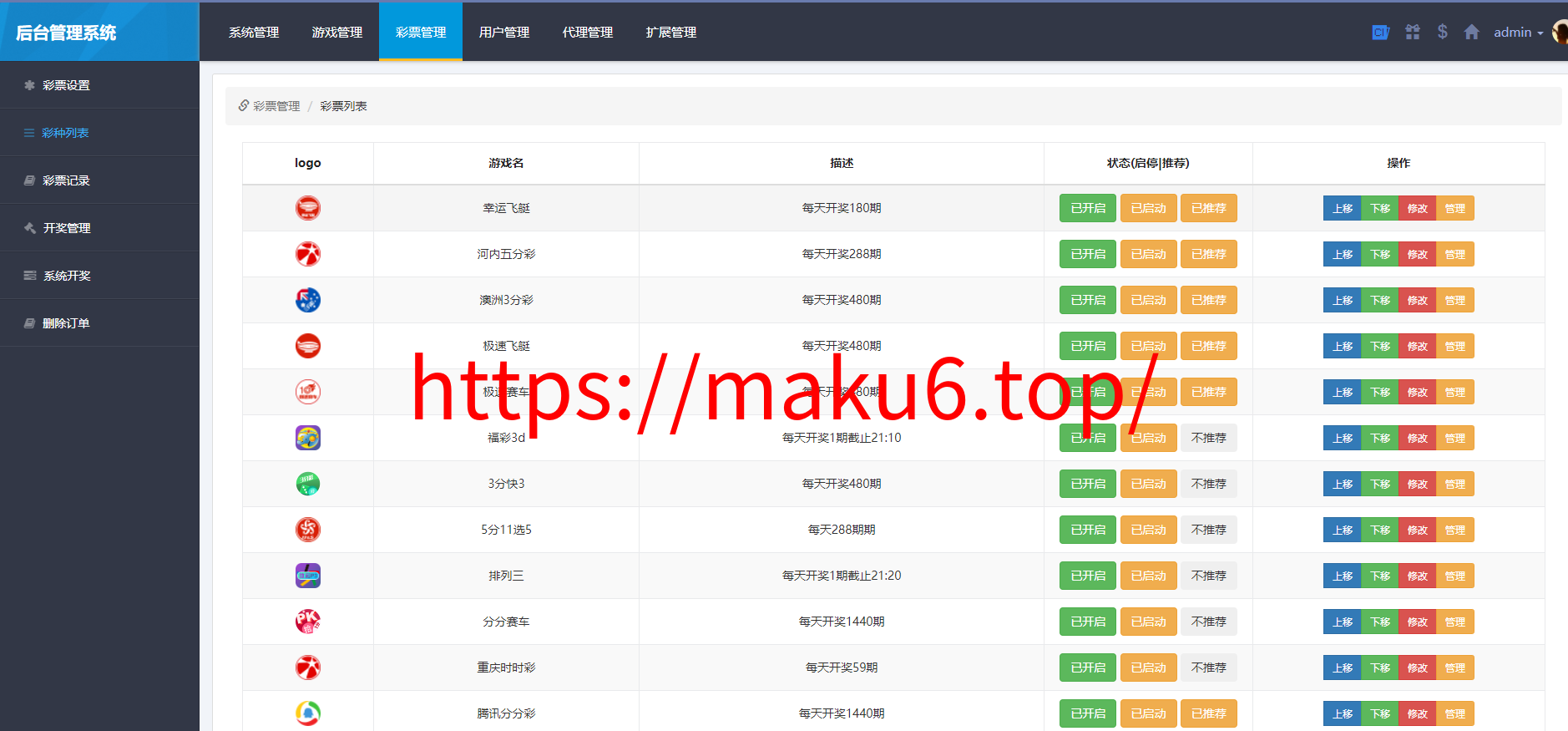Click the admin avatar picture

coord(1560,32)
